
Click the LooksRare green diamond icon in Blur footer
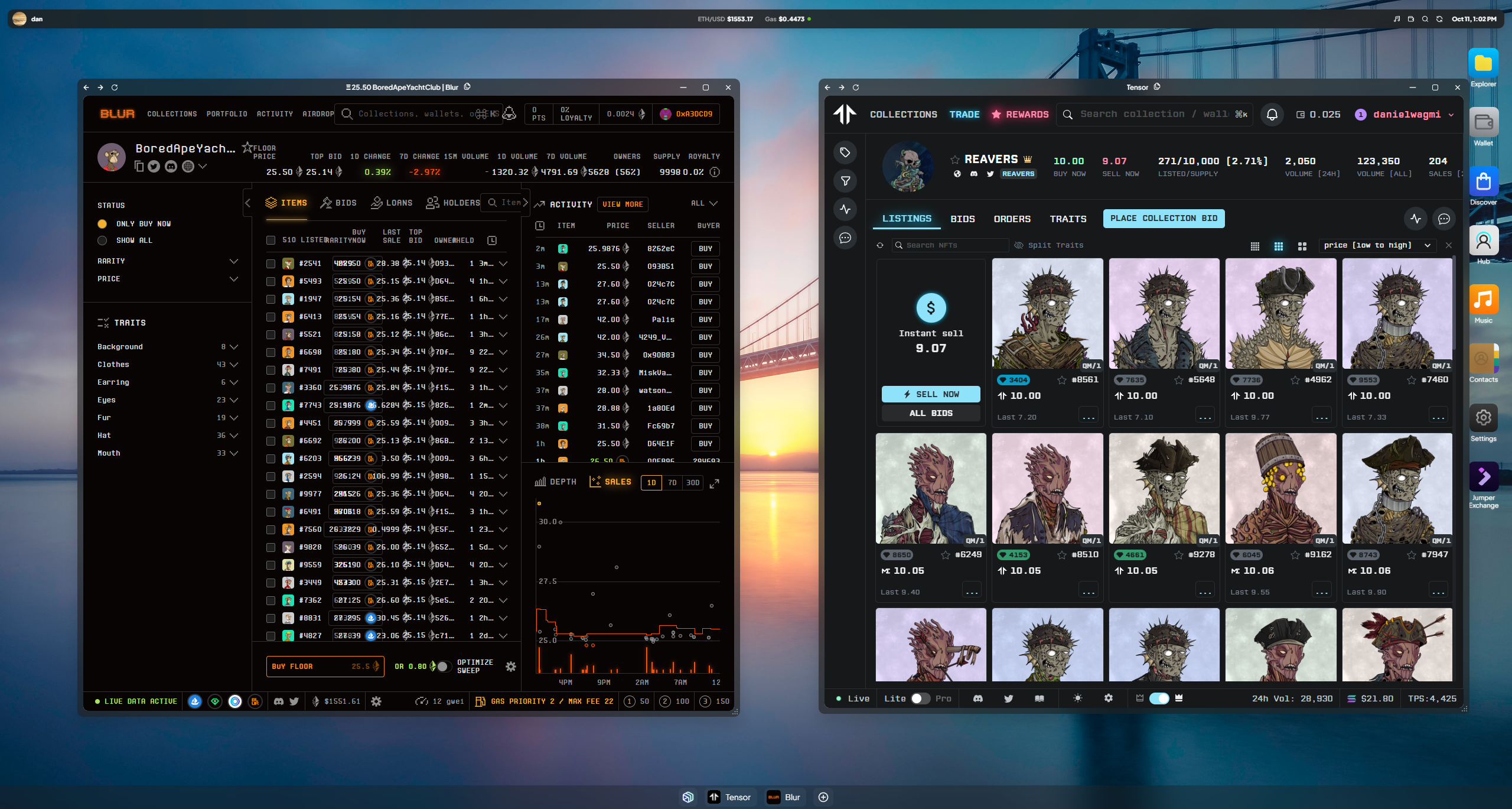[215, 701]
